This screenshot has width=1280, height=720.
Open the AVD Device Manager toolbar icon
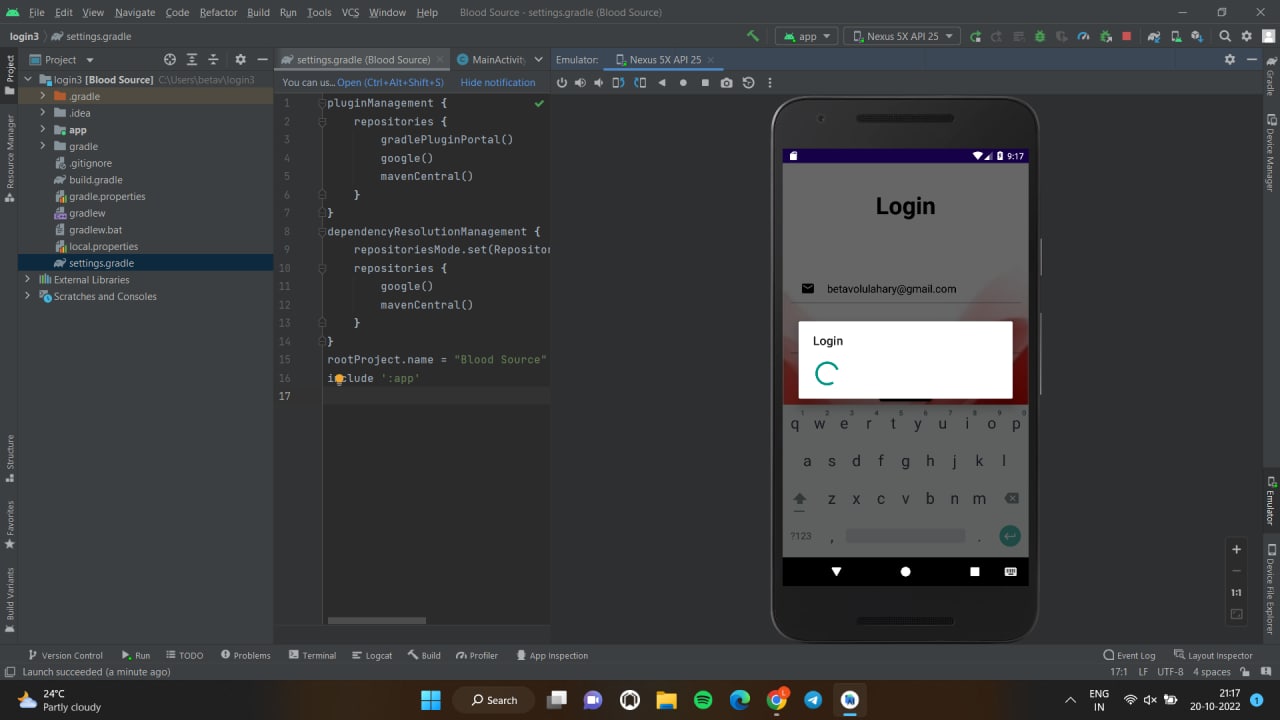coord(1175,36)
